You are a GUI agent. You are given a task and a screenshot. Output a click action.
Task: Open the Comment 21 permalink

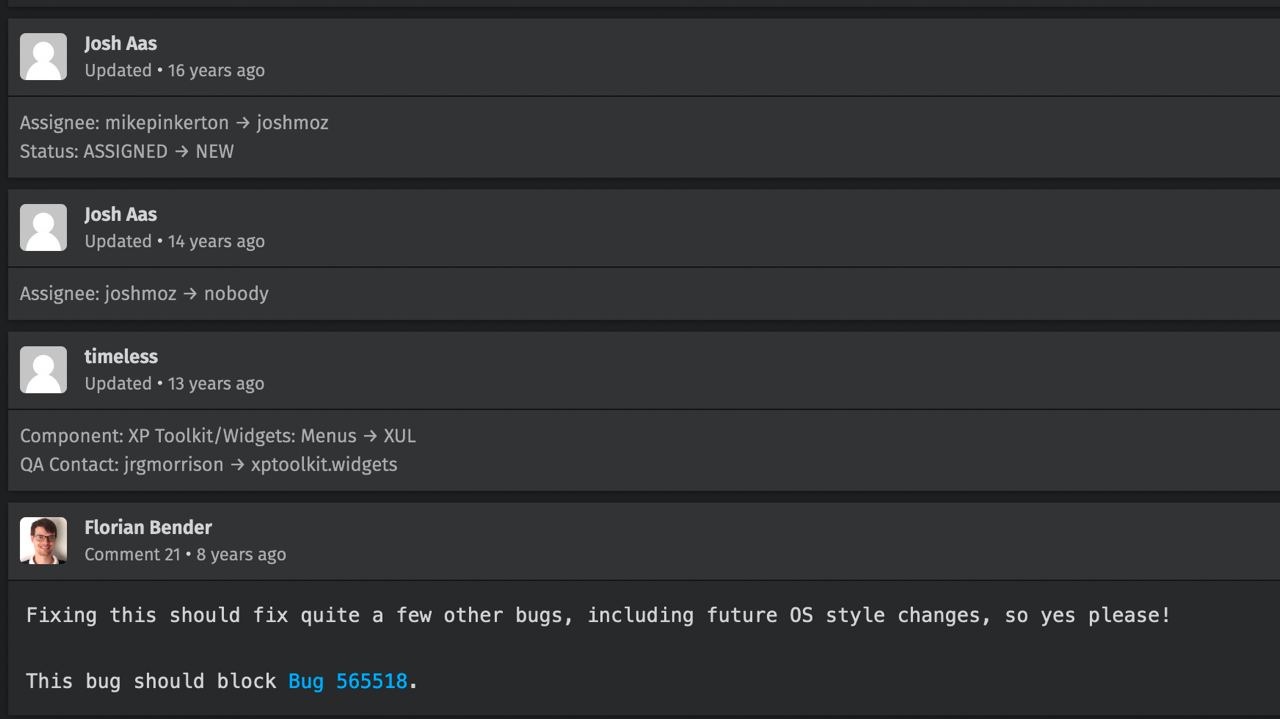pyautogui.click(x=132, y=555)
